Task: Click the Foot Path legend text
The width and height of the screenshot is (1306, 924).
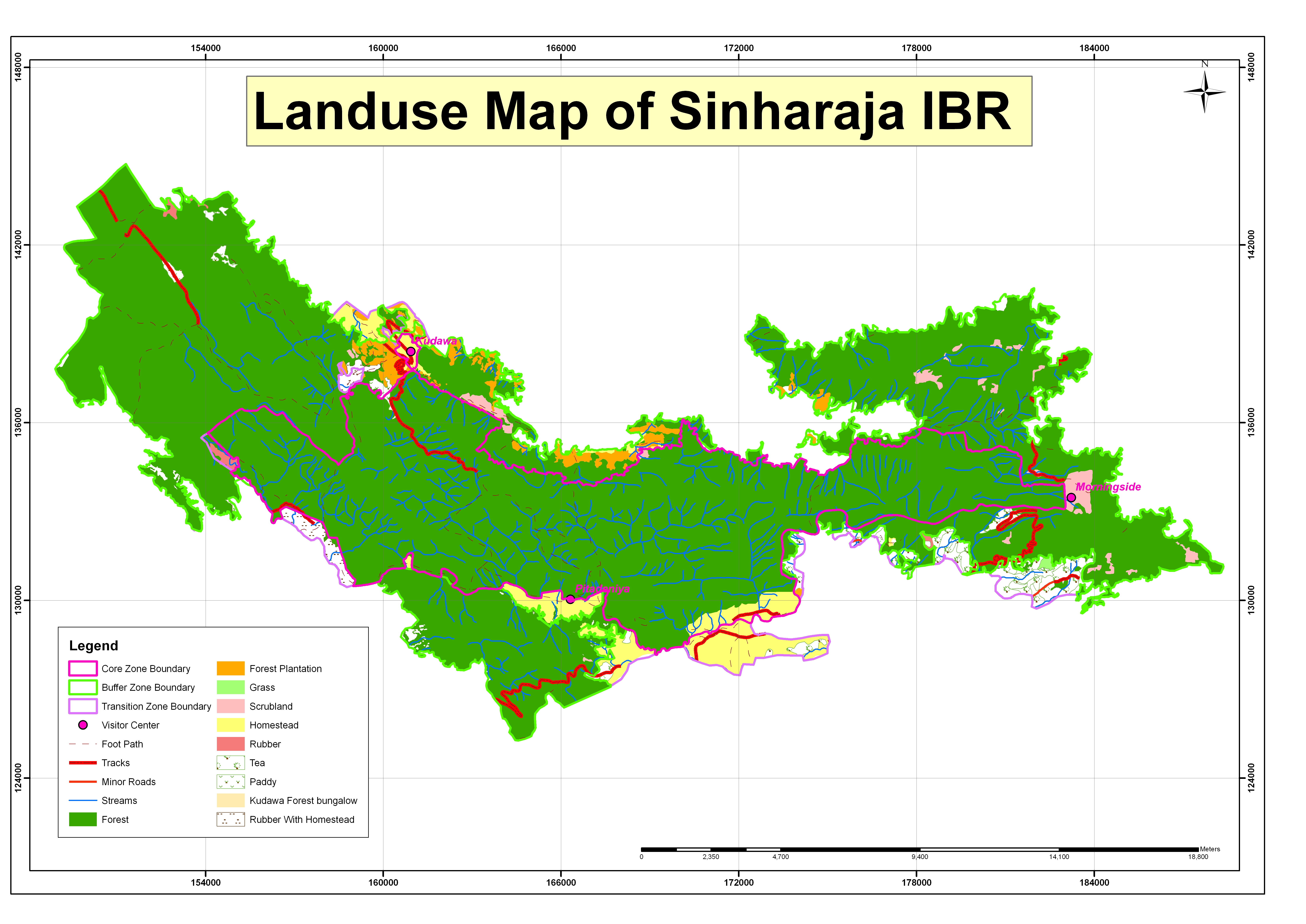Action: (122, 744)
